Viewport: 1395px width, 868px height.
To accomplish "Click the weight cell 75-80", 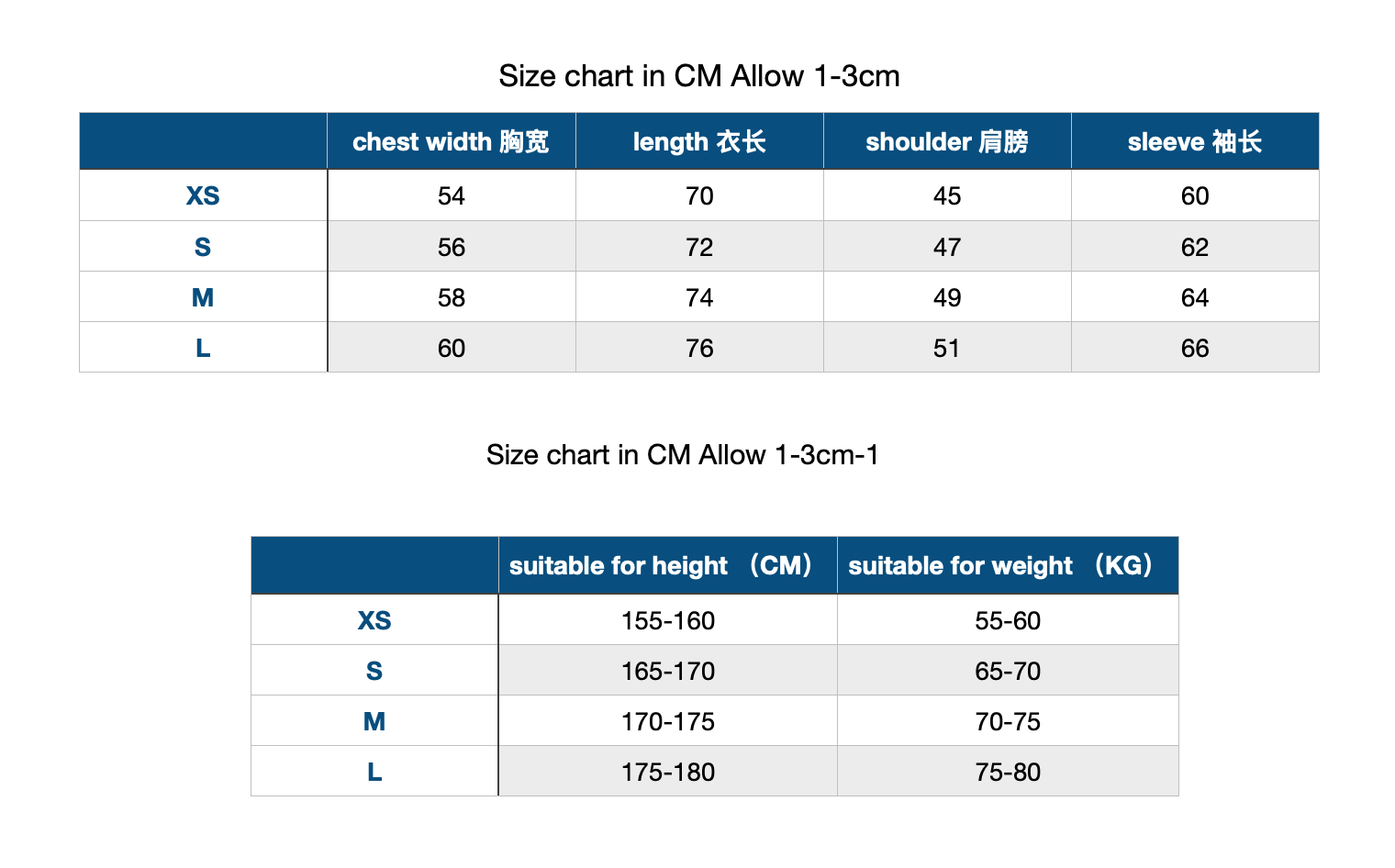I will coord(1008,772).
